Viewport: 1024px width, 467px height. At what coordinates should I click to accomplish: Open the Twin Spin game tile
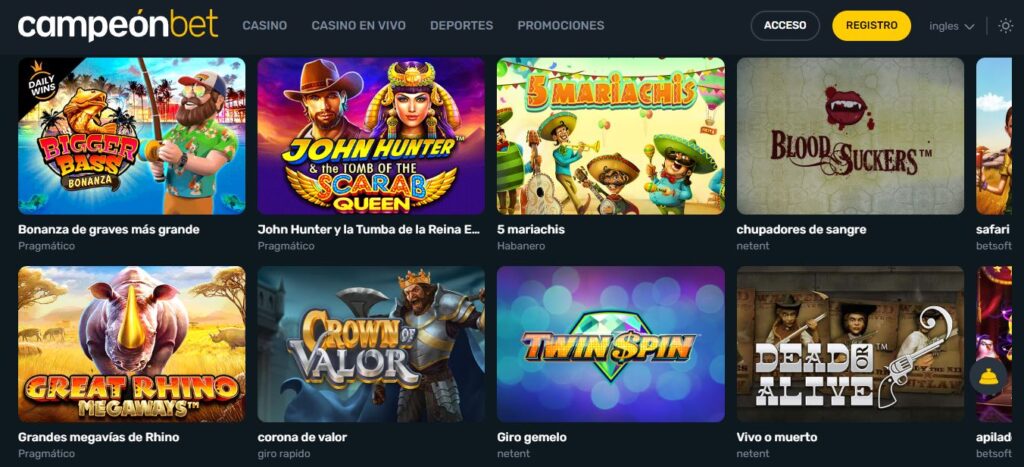(611, 344)
